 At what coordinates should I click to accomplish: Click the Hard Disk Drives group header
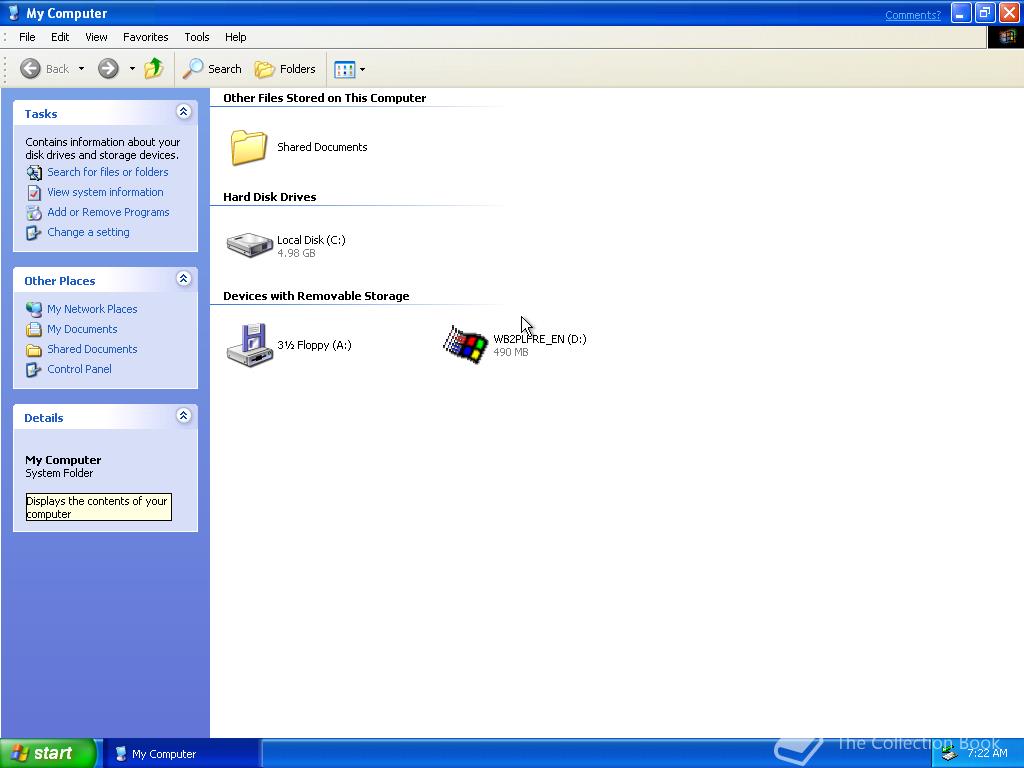click(x=270, y=197)
